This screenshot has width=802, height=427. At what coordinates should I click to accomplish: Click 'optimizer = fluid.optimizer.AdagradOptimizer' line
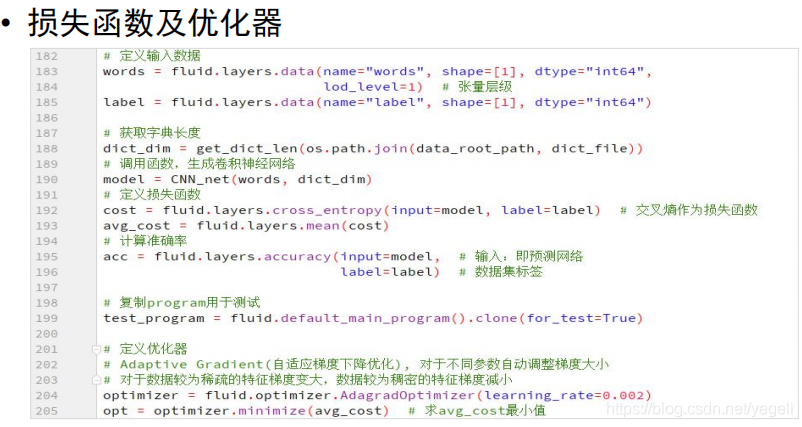tap(289, 396)
